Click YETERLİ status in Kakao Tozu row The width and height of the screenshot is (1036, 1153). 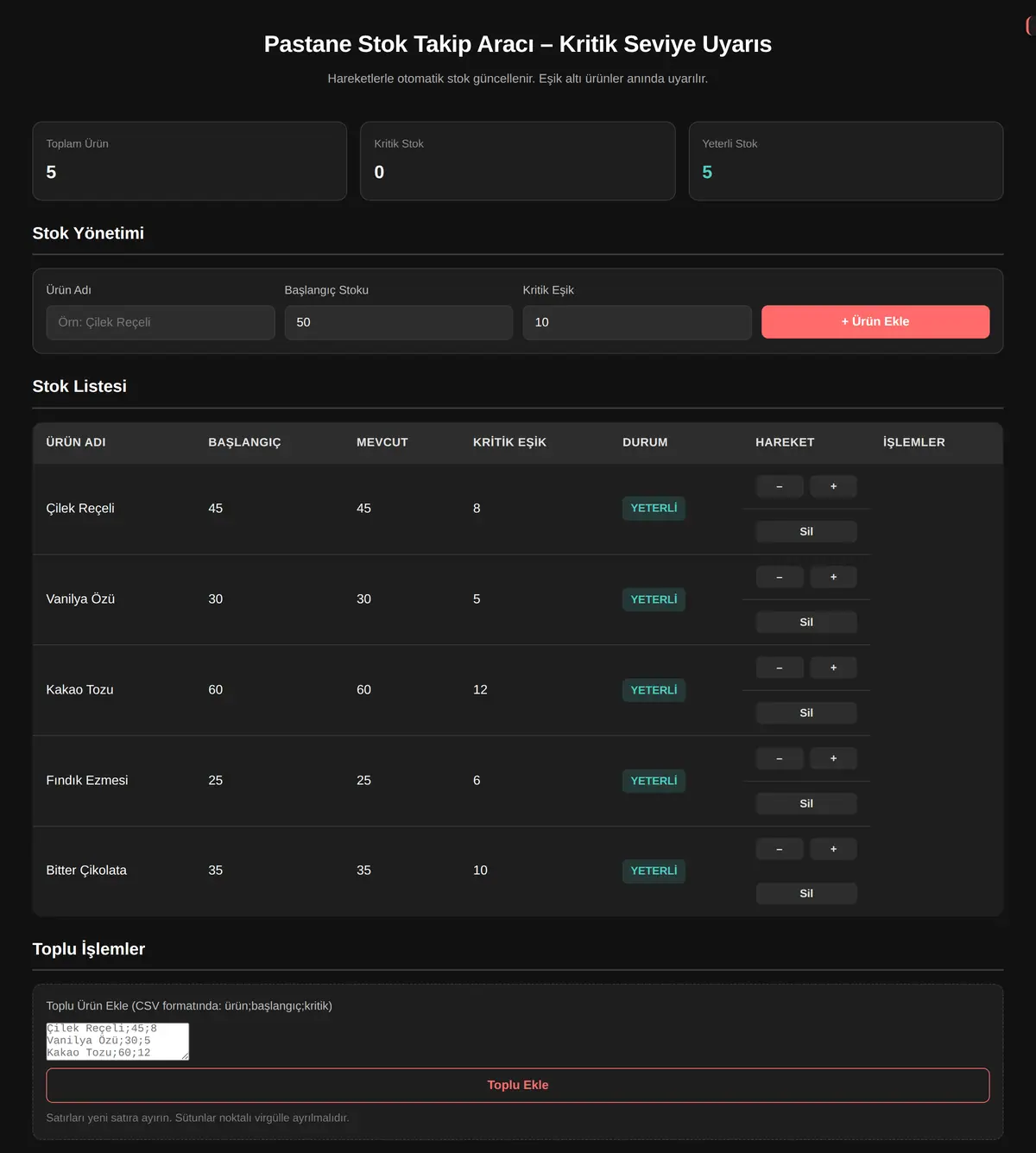(654, 690)
